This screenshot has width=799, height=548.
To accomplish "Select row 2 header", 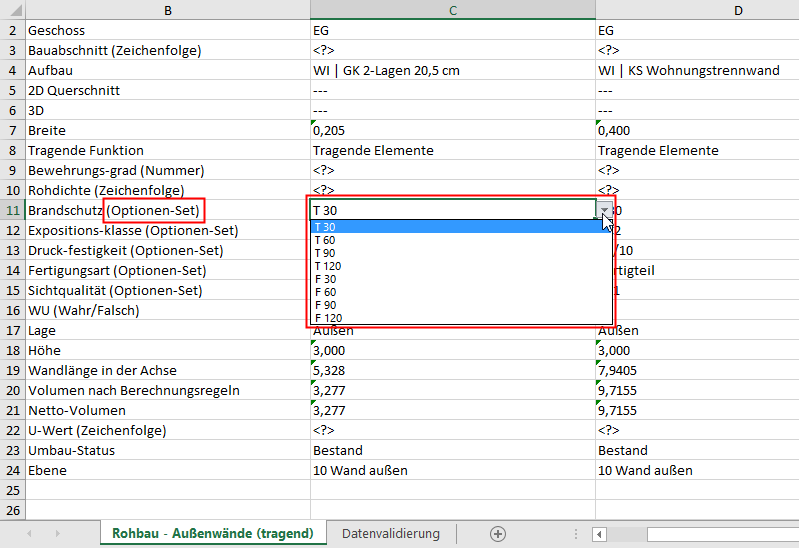I will pyautogui.click(x=13, y=31).
